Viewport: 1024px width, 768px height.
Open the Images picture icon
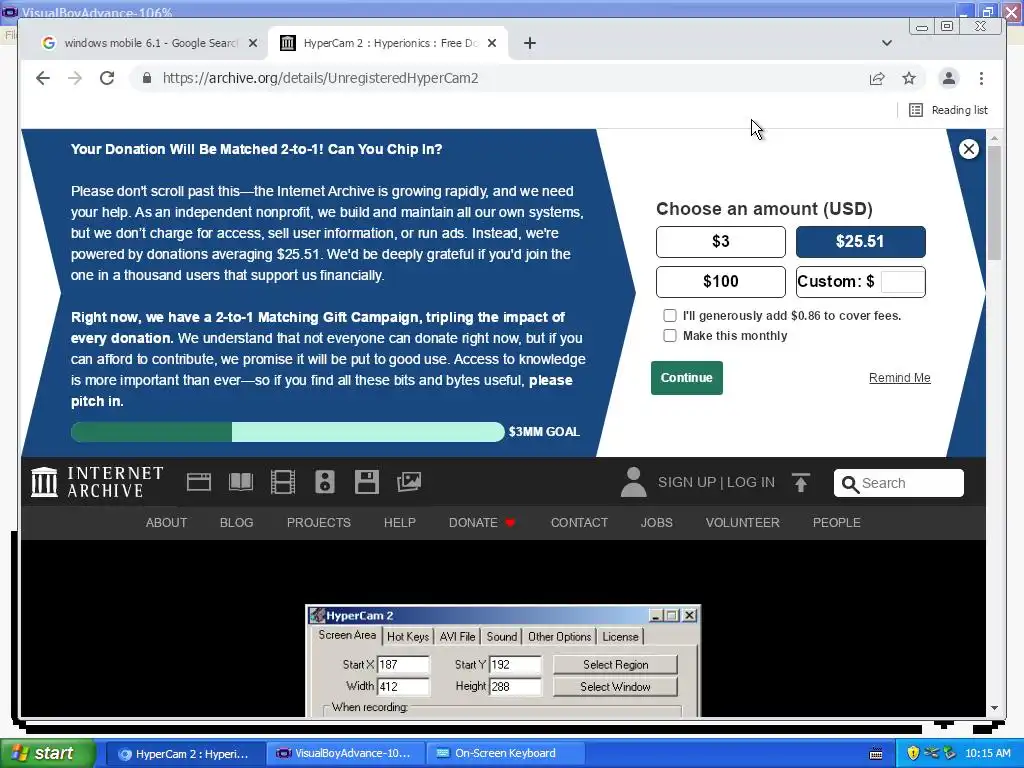click(409, 482)
